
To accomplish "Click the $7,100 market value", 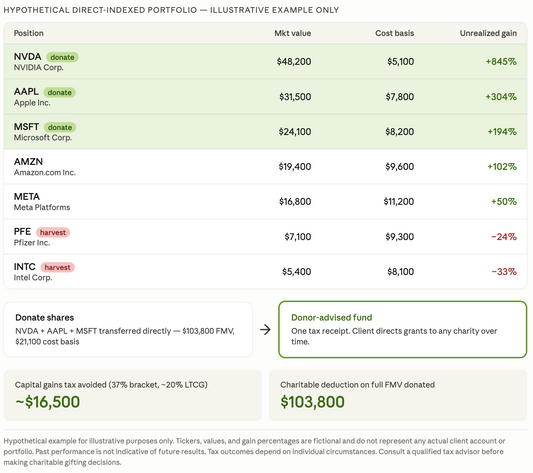I will click(298, 237).
